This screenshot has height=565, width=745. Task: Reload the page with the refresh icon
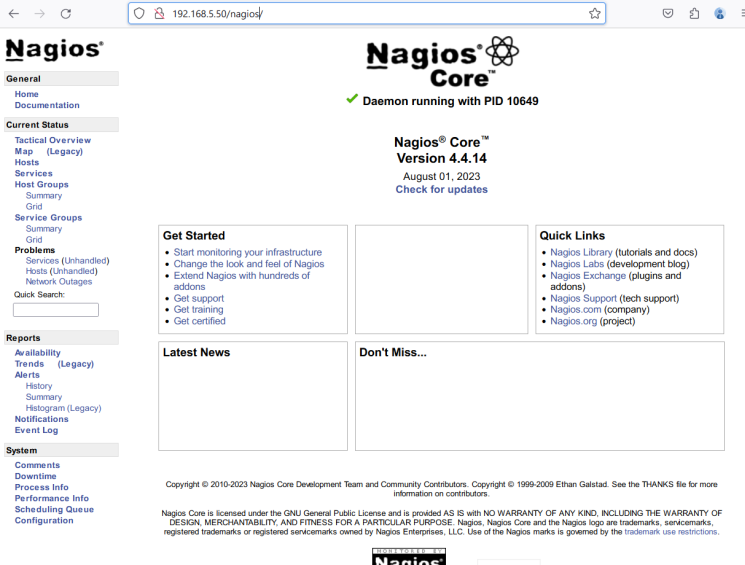66,14
